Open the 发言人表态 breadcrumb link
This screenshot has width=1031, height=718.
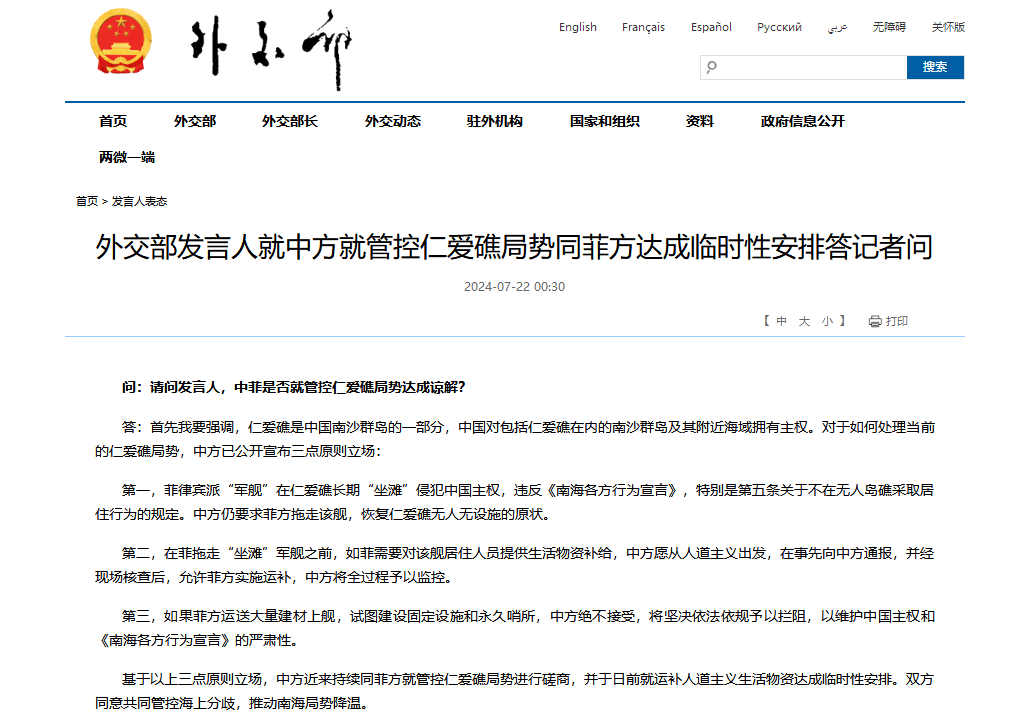[x=139, y=201]
